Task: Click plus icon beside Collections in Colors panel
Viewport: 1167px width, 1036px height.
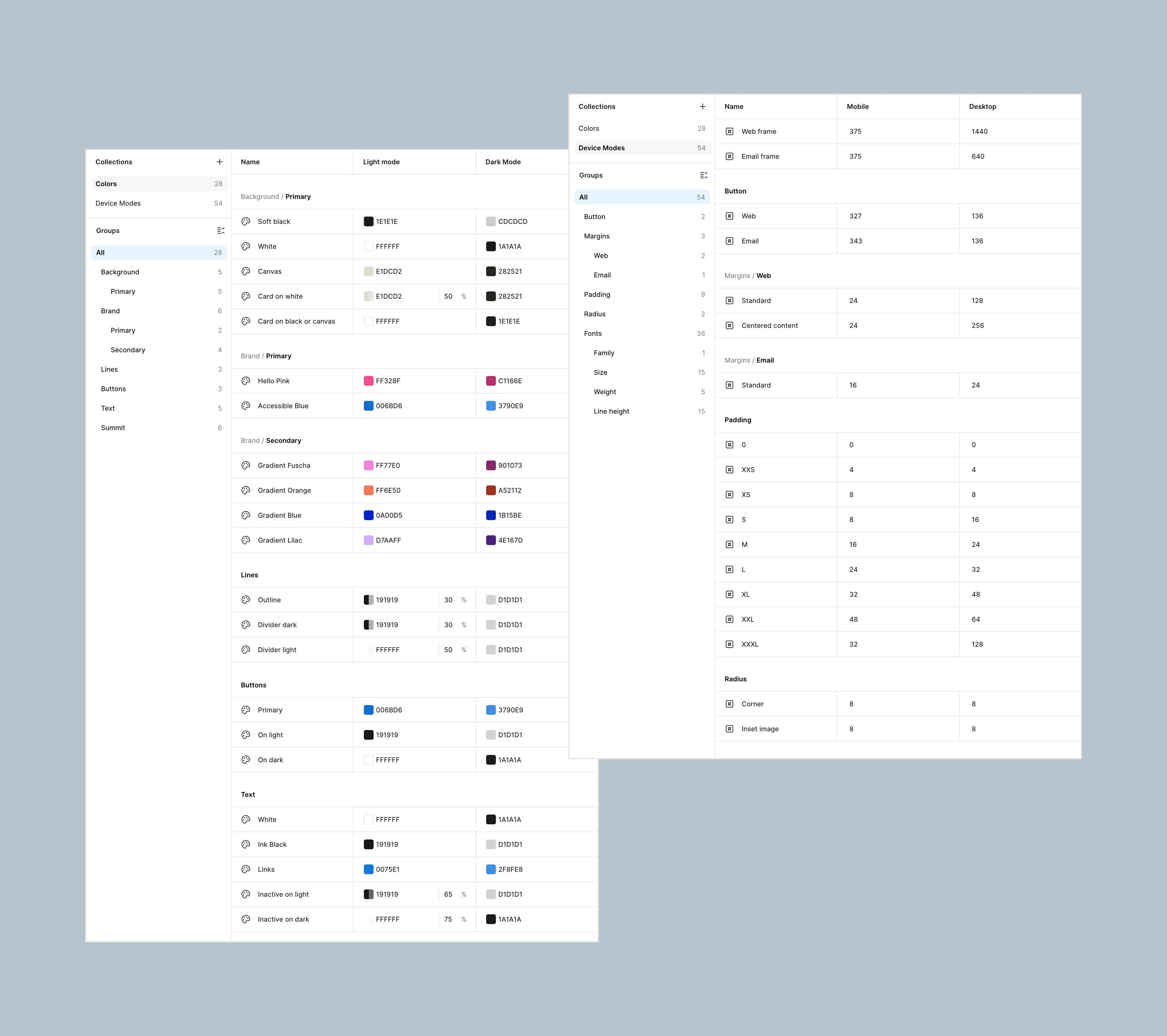Action: [219, 162]
